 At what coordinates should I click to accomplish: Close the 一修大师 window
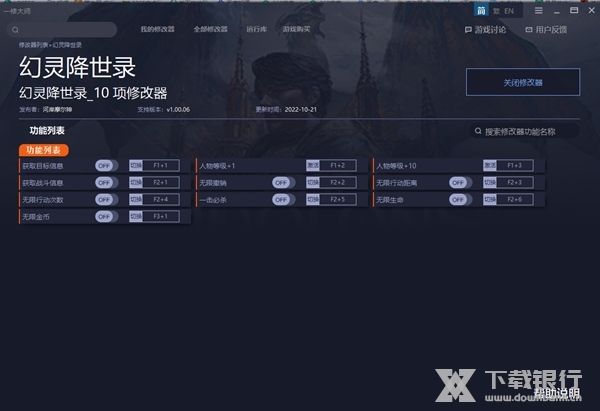tap(592, 10)
